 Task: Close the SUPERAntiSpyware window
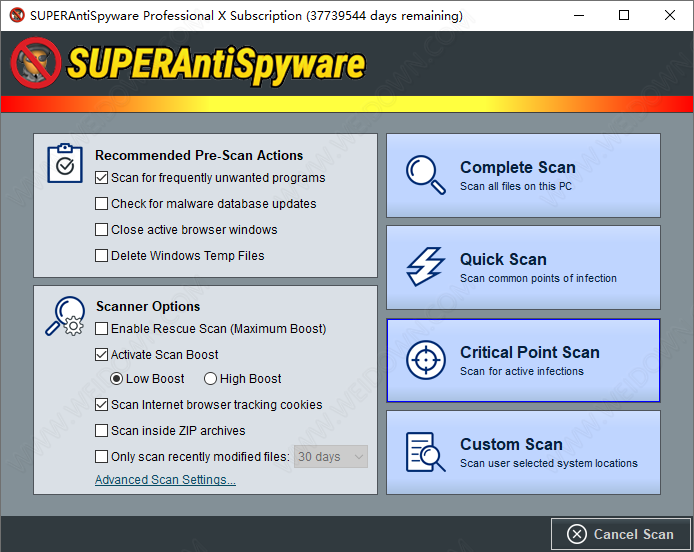670,15
